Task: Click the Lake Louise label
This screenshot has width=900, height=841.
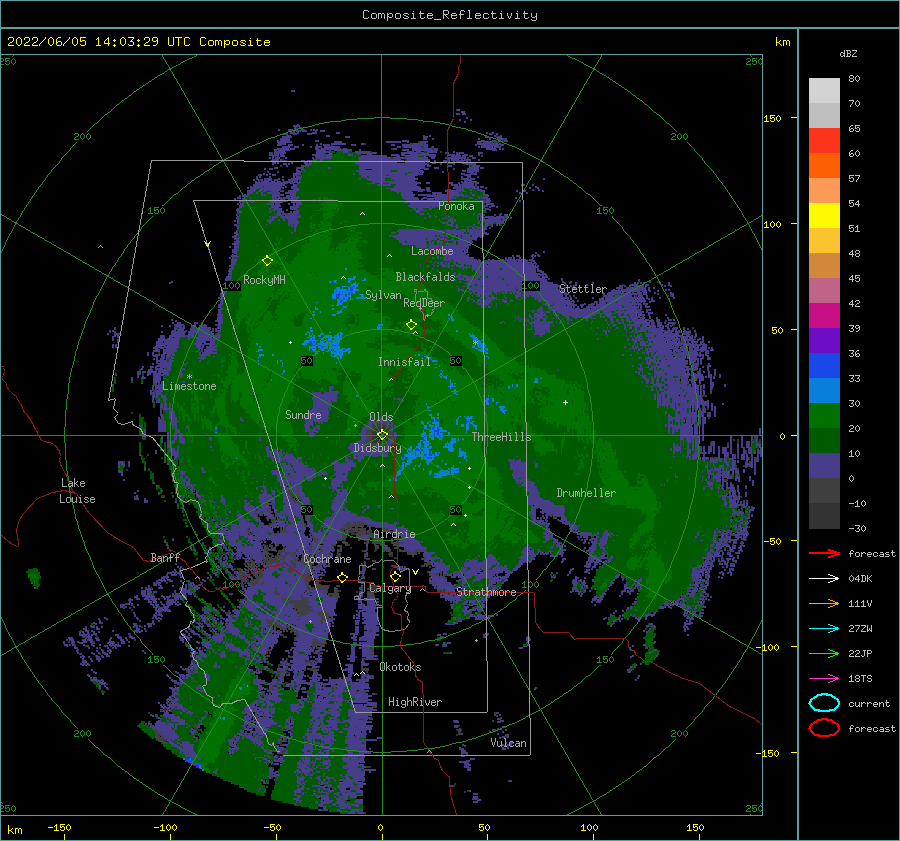Action: click(x=77, y=491)
